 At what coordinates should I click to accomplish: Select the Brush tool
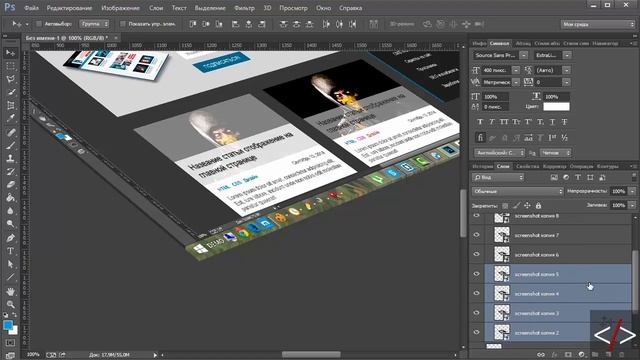click(x=11, y=145)
